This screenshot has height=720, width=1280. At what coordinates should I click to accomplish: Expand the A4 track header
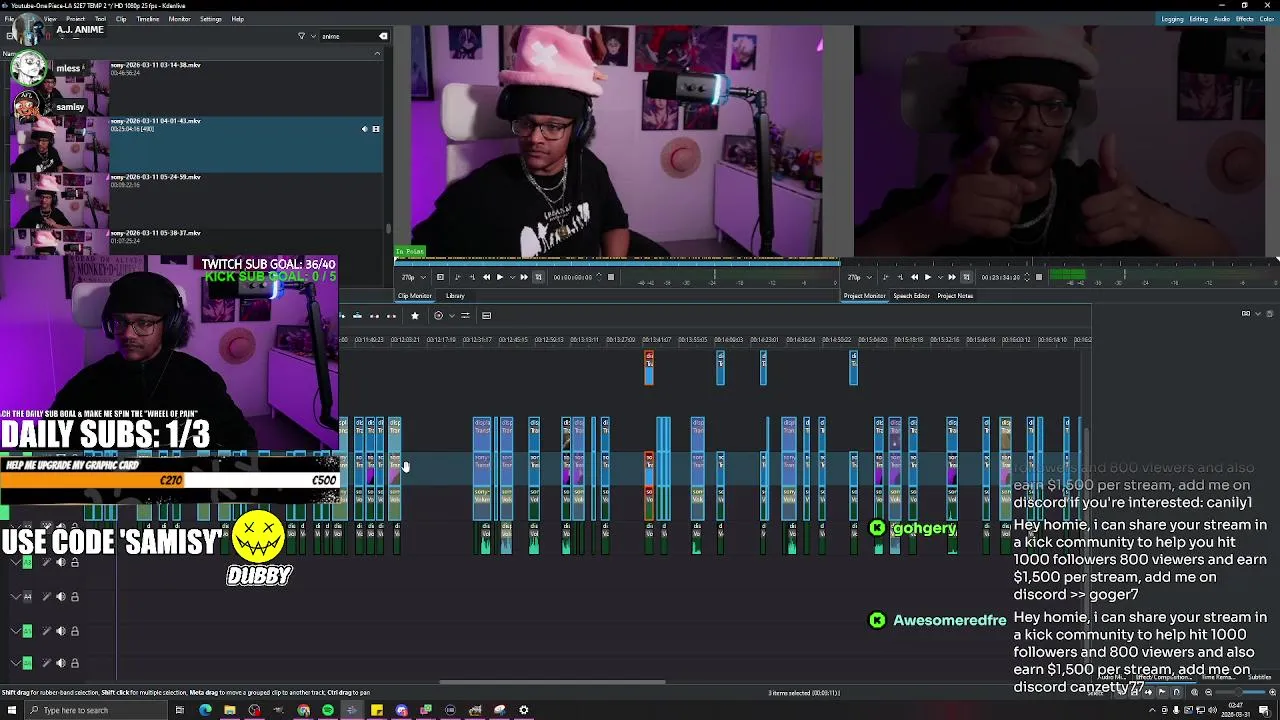click(x=15, y=597)
